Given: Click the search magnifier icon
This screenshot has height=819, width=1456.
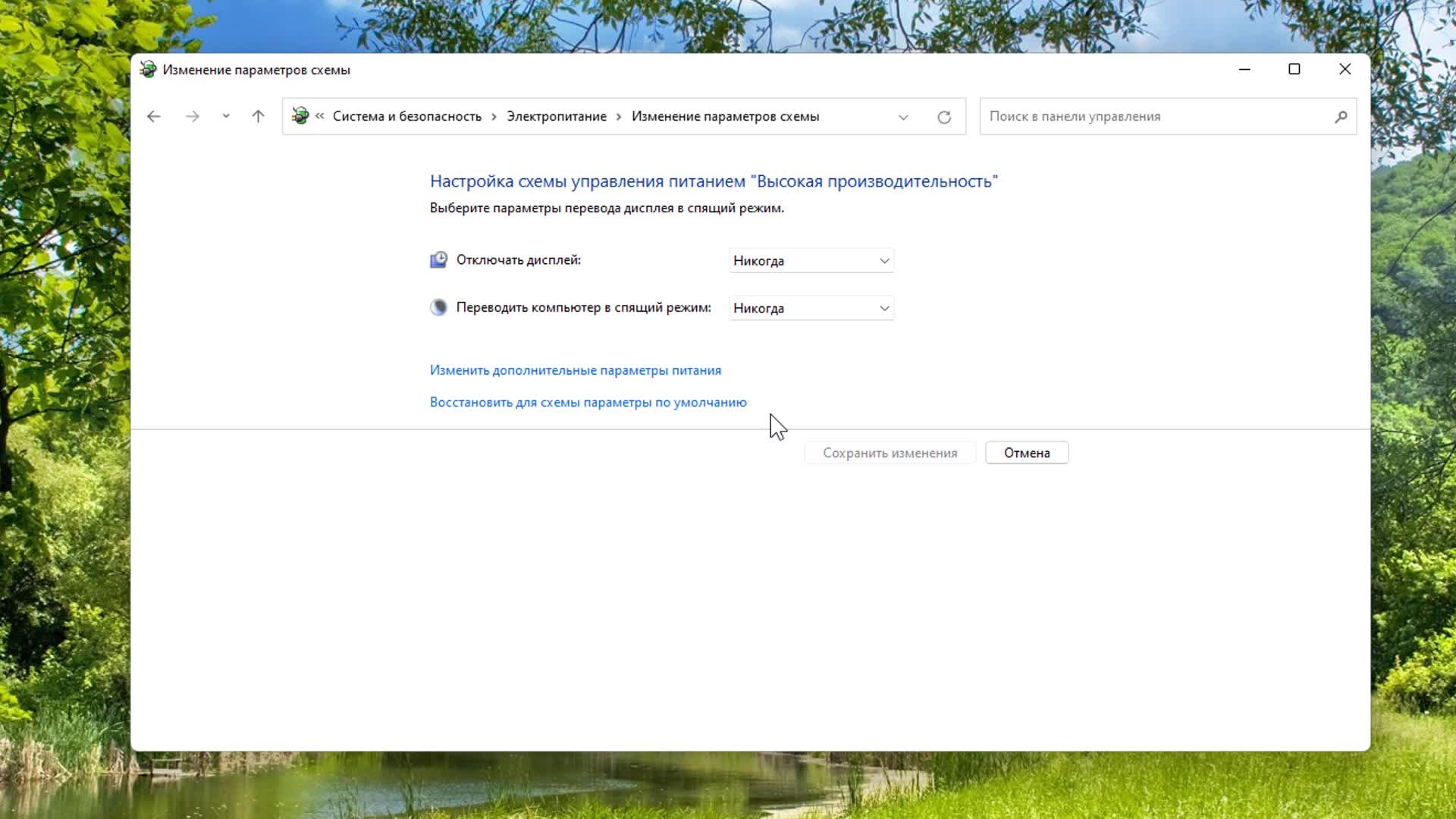Looking at the screenshot, I should pyautogui.click(x=1341, y=116).
